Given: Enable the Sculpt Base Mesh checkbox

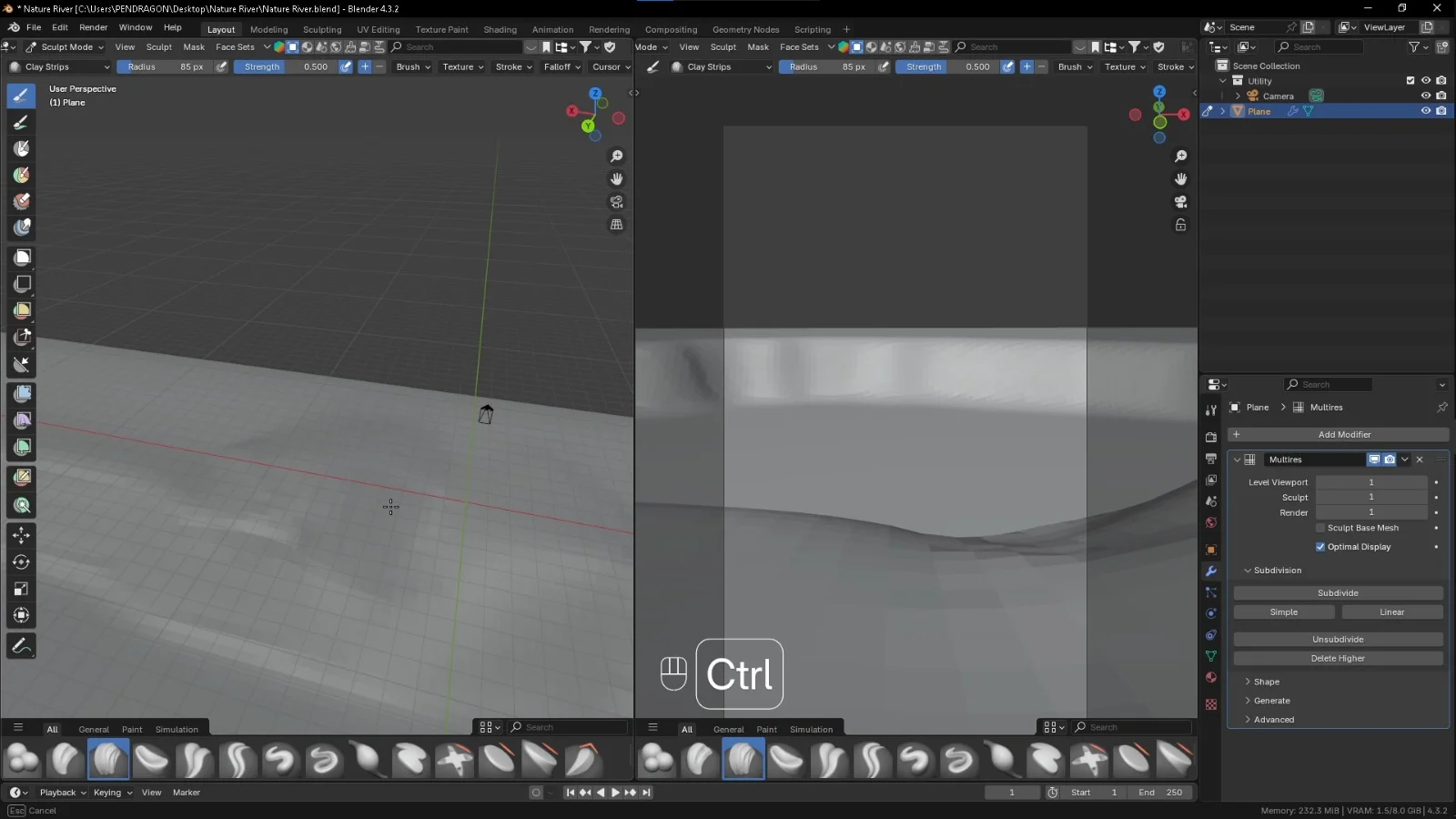Looking at the screenshot, I should [x=1320, y=528].
